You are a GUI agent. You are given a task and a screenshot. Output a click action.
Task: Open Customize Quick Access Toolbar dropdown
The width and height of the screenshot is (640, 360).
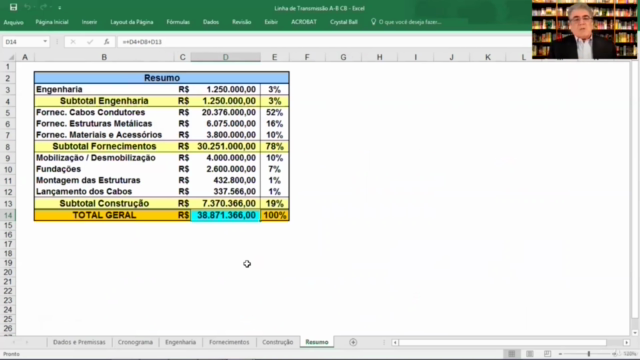(60, 8)
